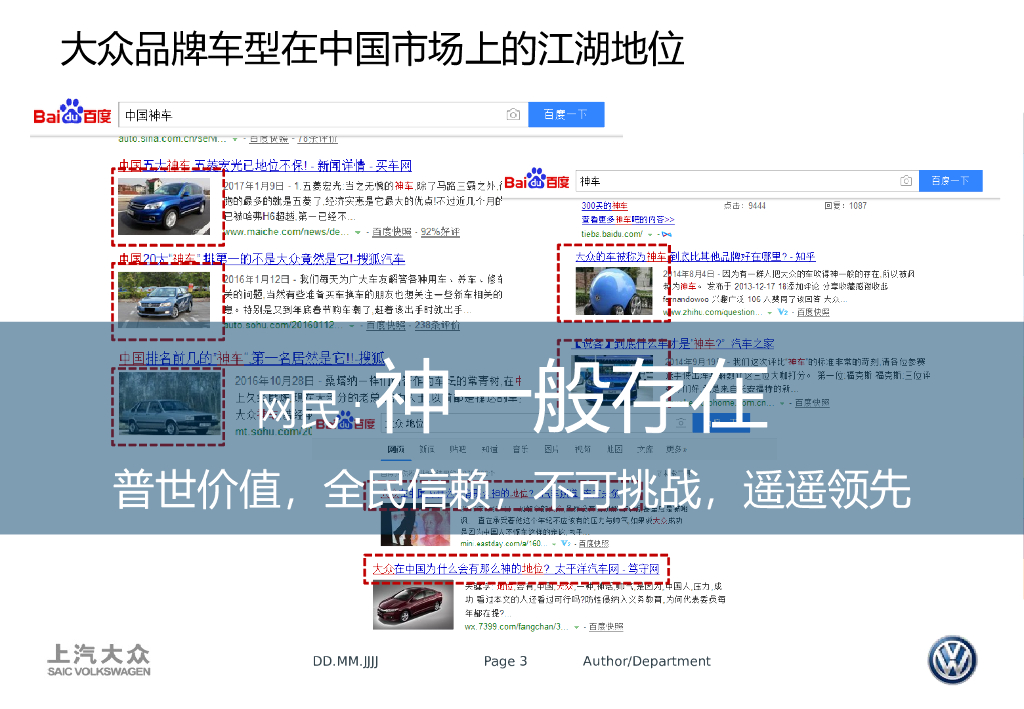The width and height of the screenshot is (1024, 709).
Task: Switch to the 音乐 tab
Action: (x=520, y=449)
